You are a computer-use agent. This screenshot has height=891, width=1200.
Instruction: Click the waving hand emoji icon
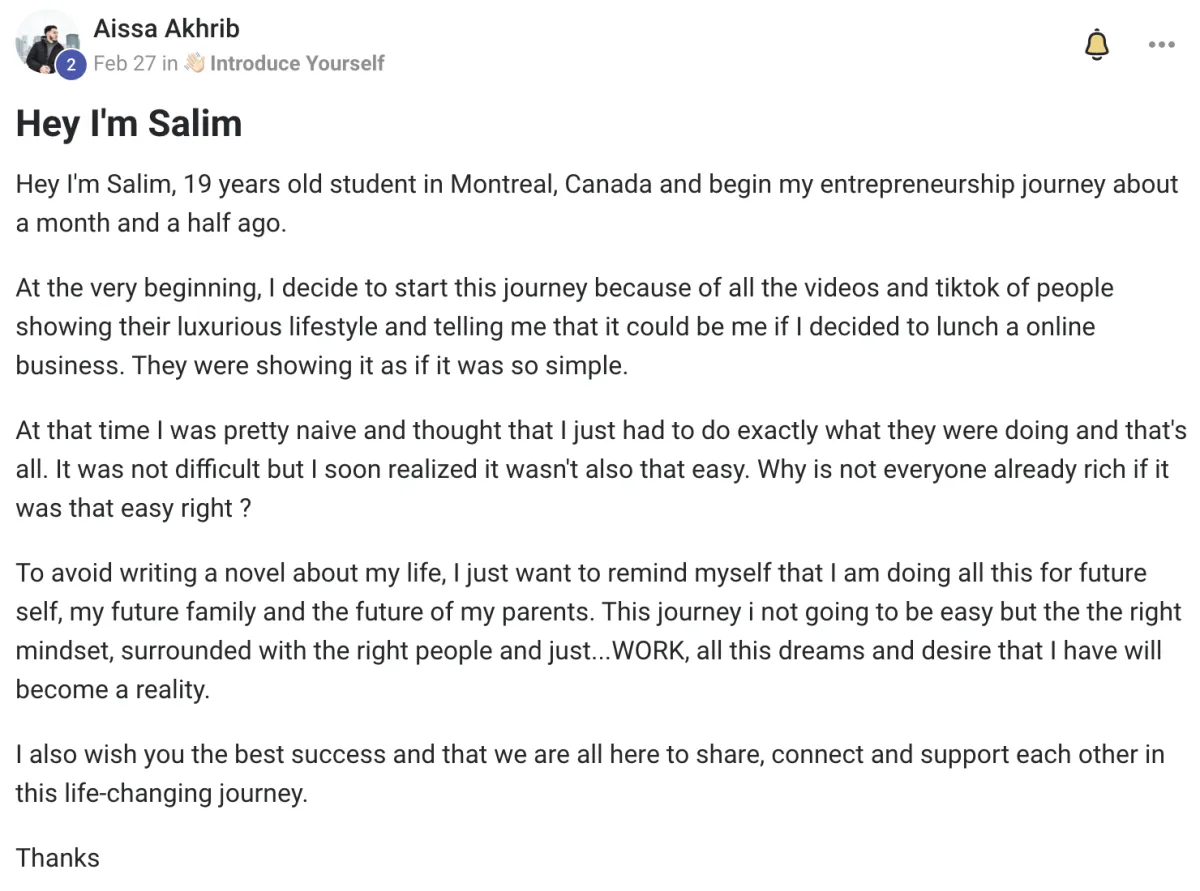[x=194, y=63]
